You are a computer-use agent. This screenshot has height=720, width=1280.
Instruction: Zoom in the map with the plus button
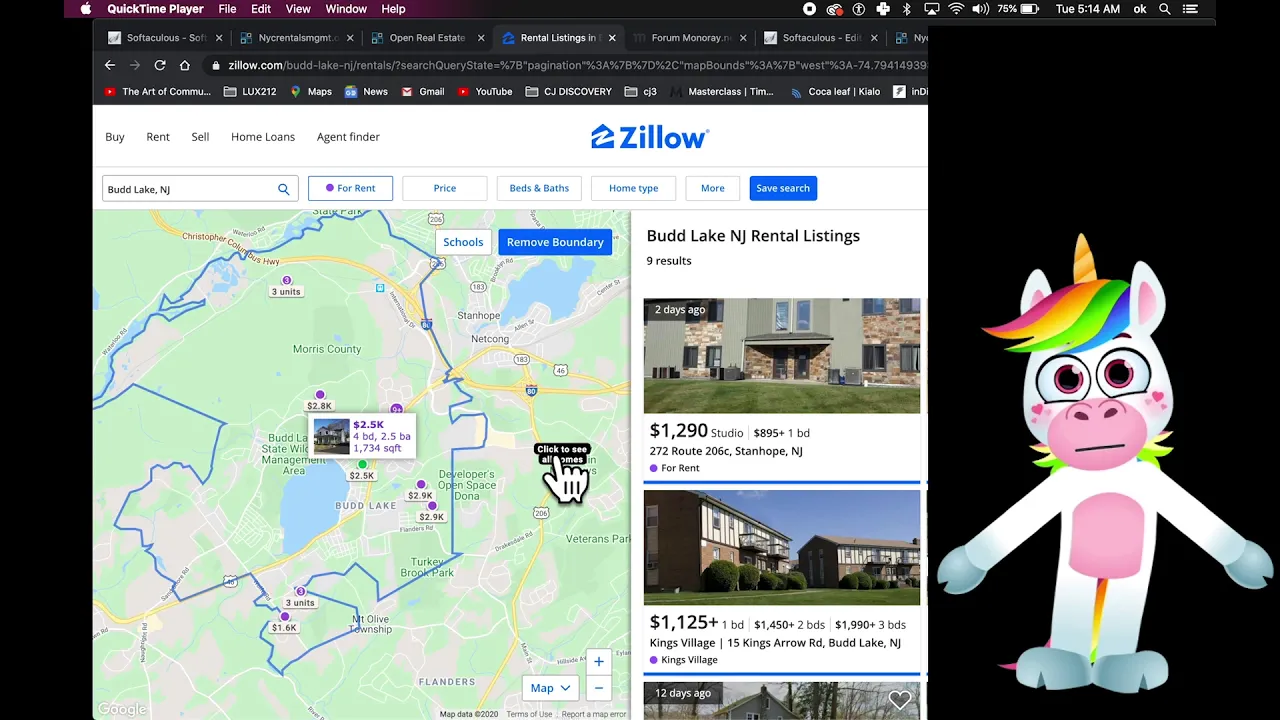click(x=598, y=661)
